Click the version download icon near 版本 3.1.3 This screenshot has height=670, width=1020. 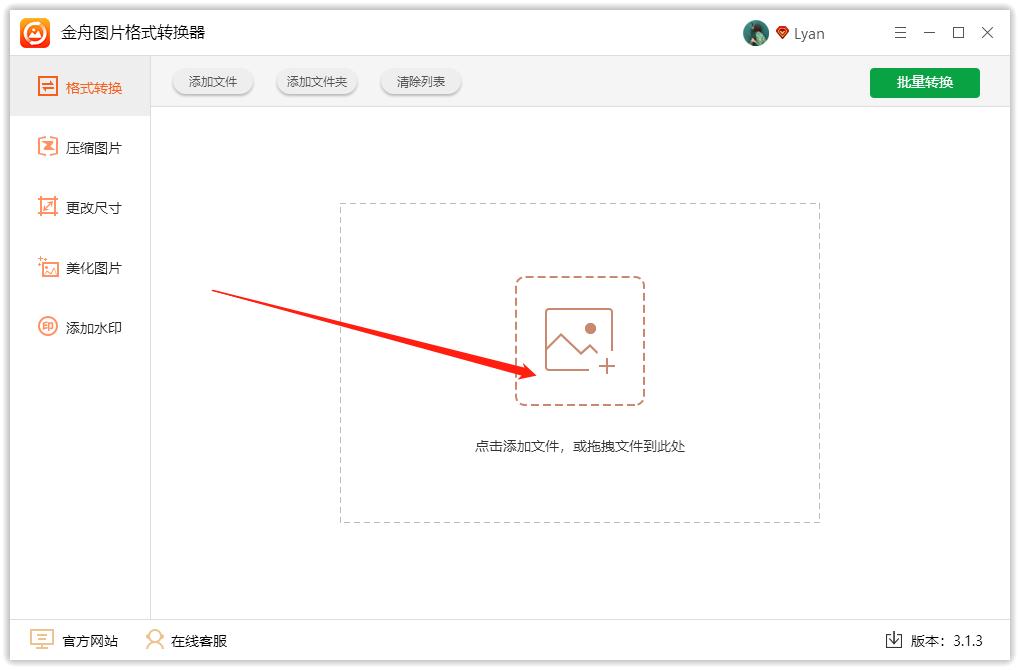(x=893, y=641)
